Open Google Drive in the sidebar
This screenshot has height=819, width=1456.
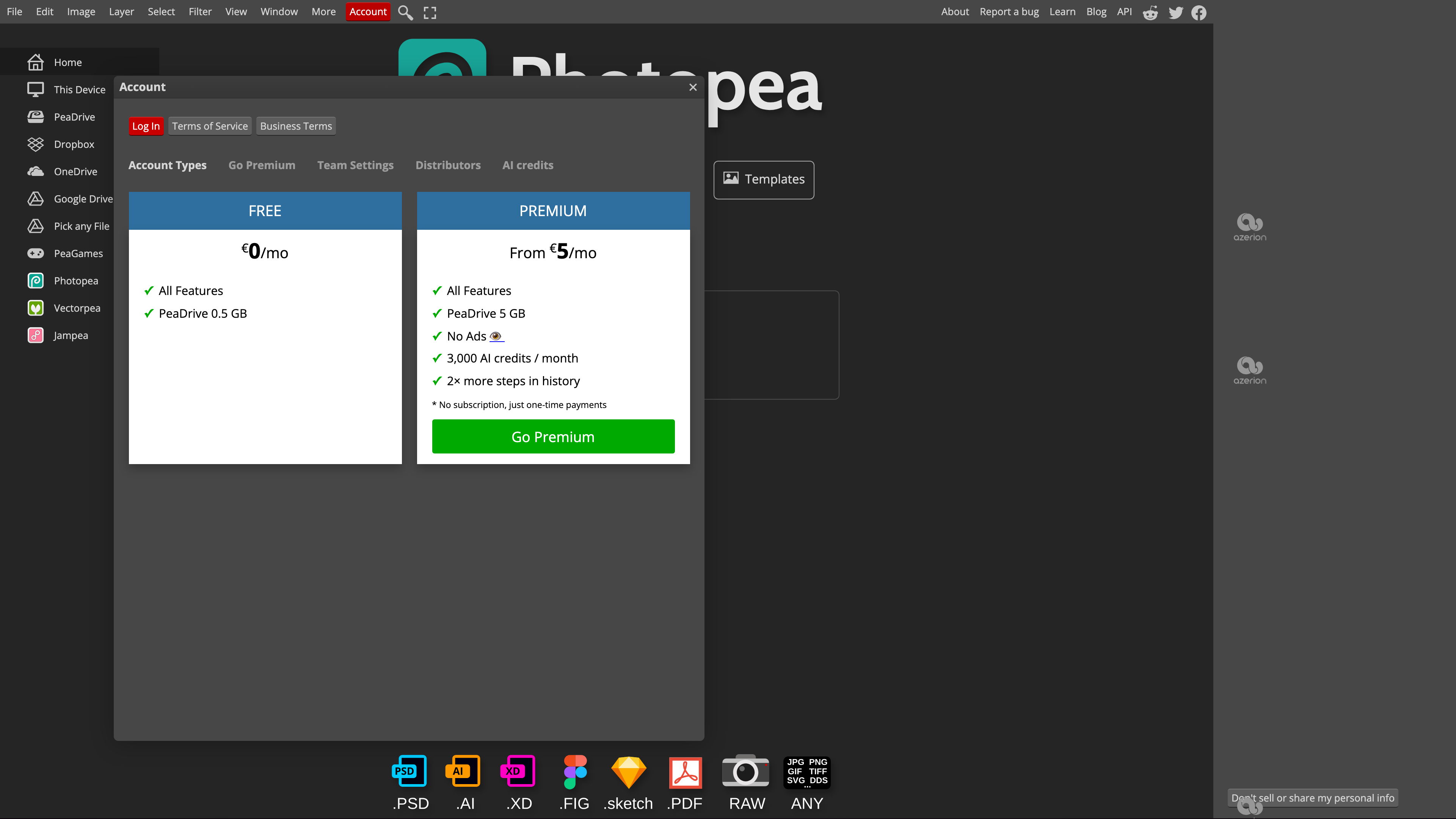70,199
